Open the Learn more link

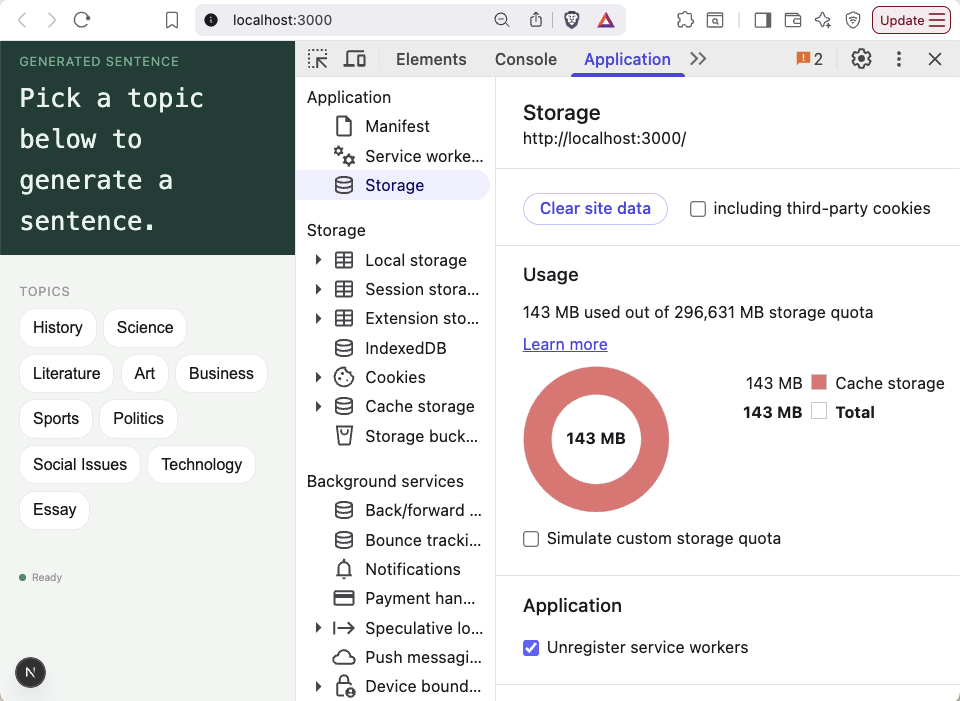pos(564,344)
